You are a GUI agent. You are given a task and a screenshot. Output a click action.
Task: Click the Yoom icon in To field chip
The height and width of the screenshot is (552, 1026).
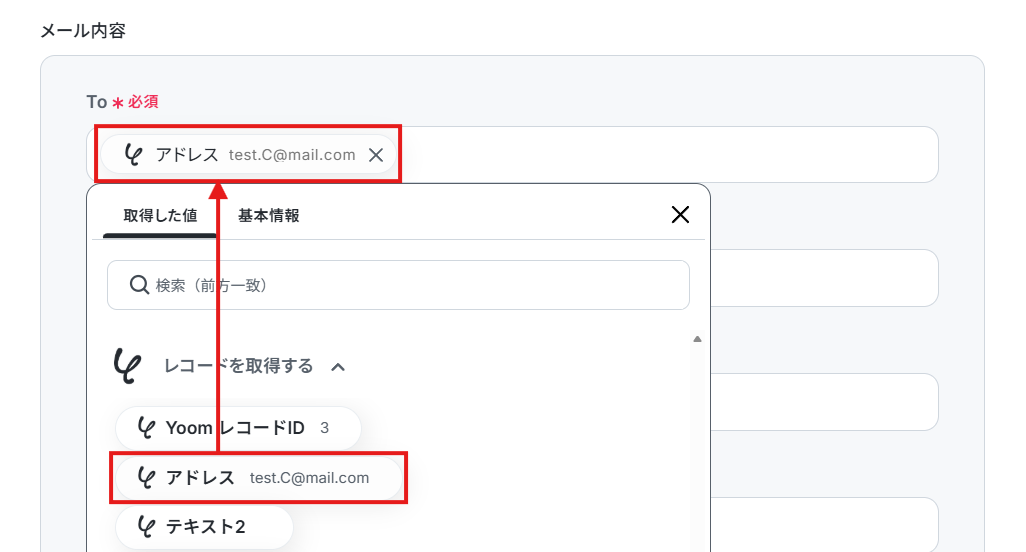point(133,155)
